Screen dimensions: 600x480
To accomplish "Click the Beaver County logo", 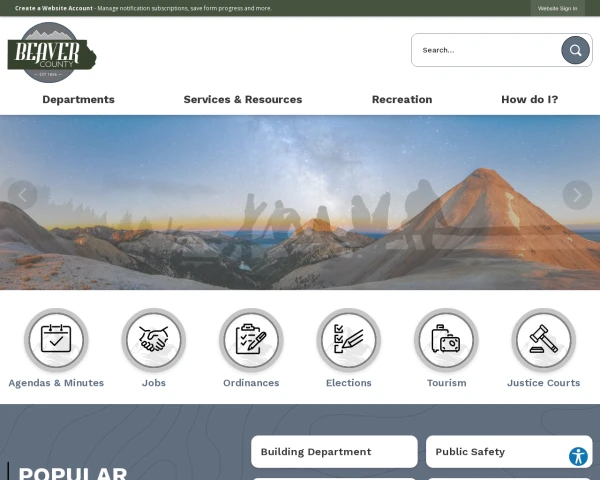I will point(52,53).
